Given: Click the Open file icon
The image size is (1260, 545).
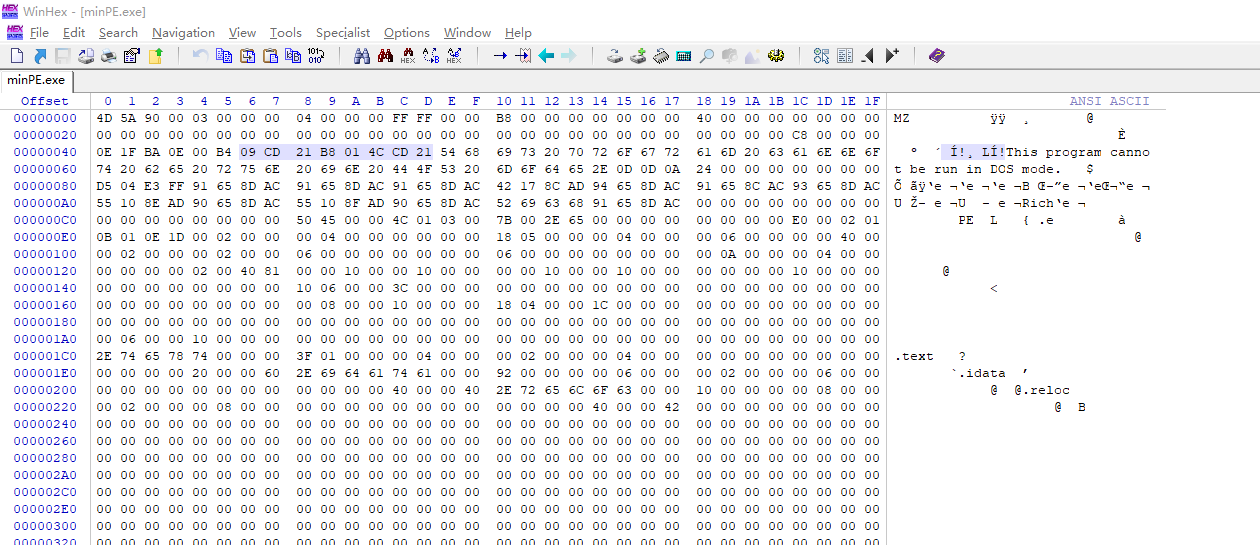Looking at the screenshot, I should [x=40, y=56].
